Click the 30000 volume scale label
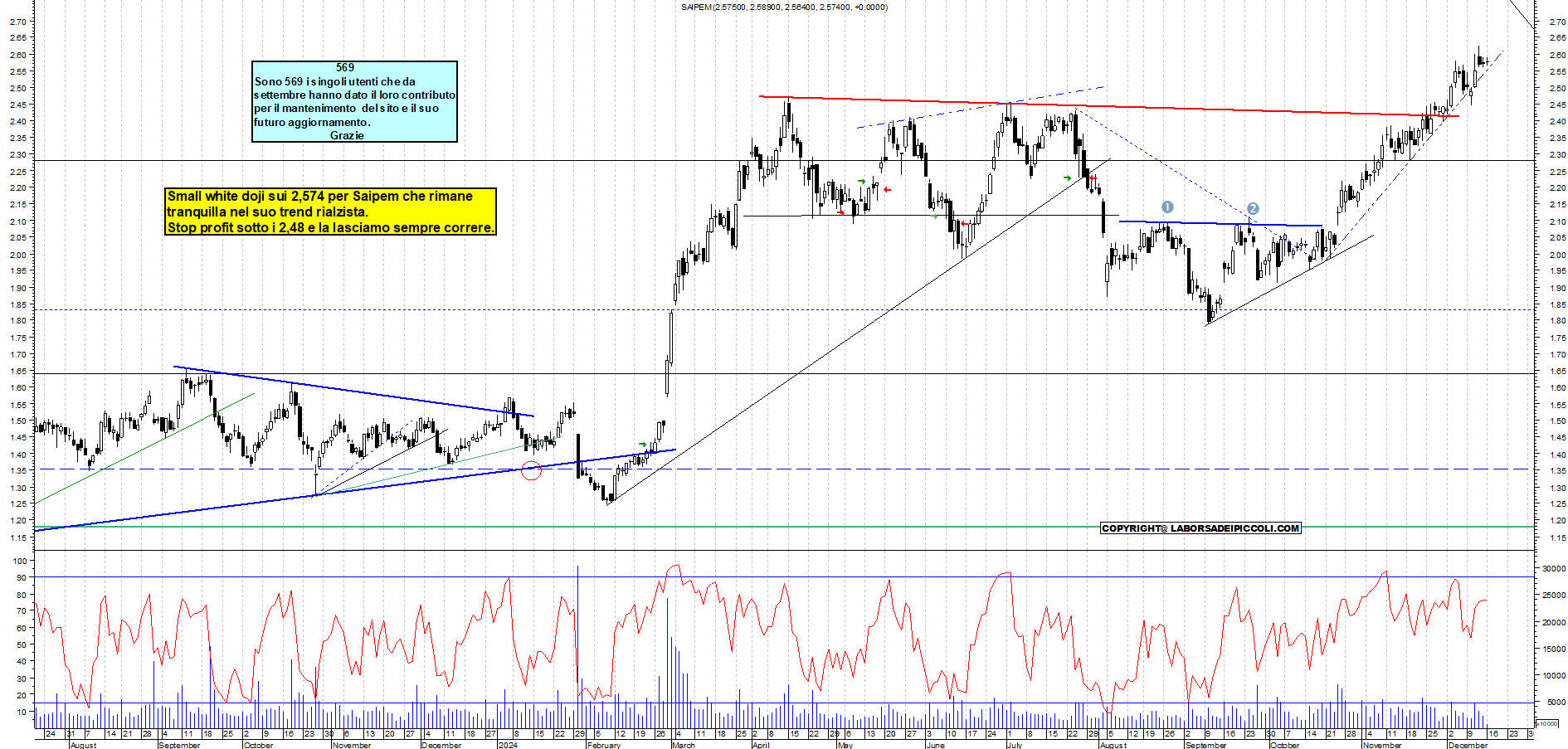The height and width of the screenshot is (749, 1568). (x=1554, y=569)
